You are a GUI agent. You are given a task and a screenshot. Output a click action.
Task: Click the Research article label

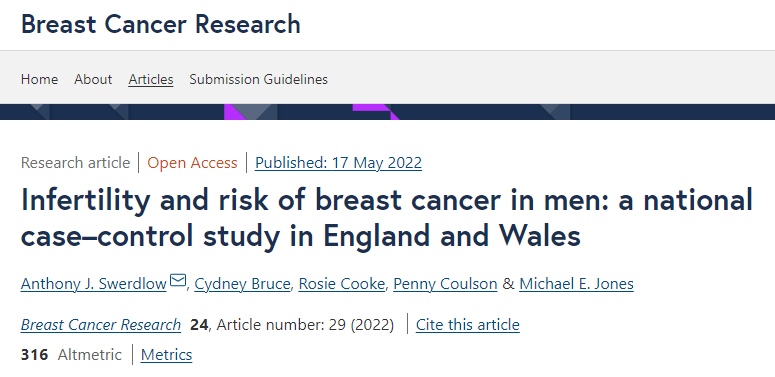(x=76, y=163)
